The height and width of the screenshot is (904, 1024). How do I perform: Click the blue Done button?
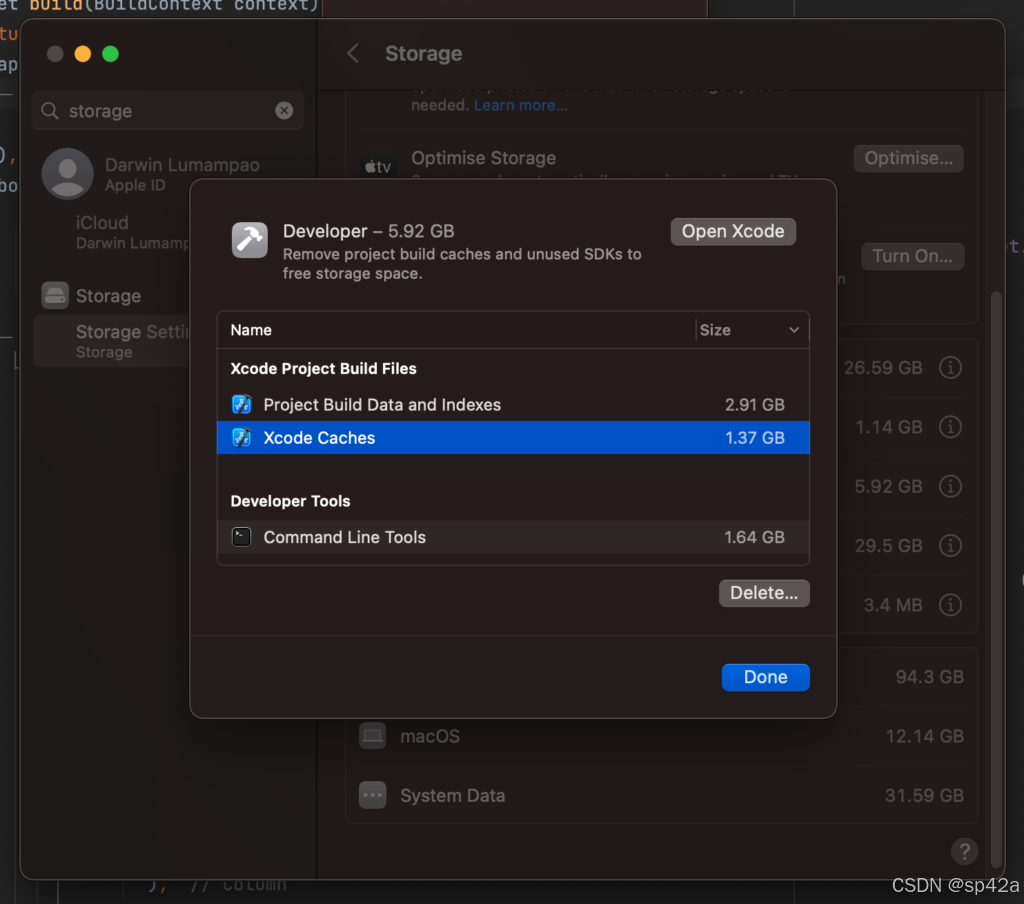coord(765,677)
